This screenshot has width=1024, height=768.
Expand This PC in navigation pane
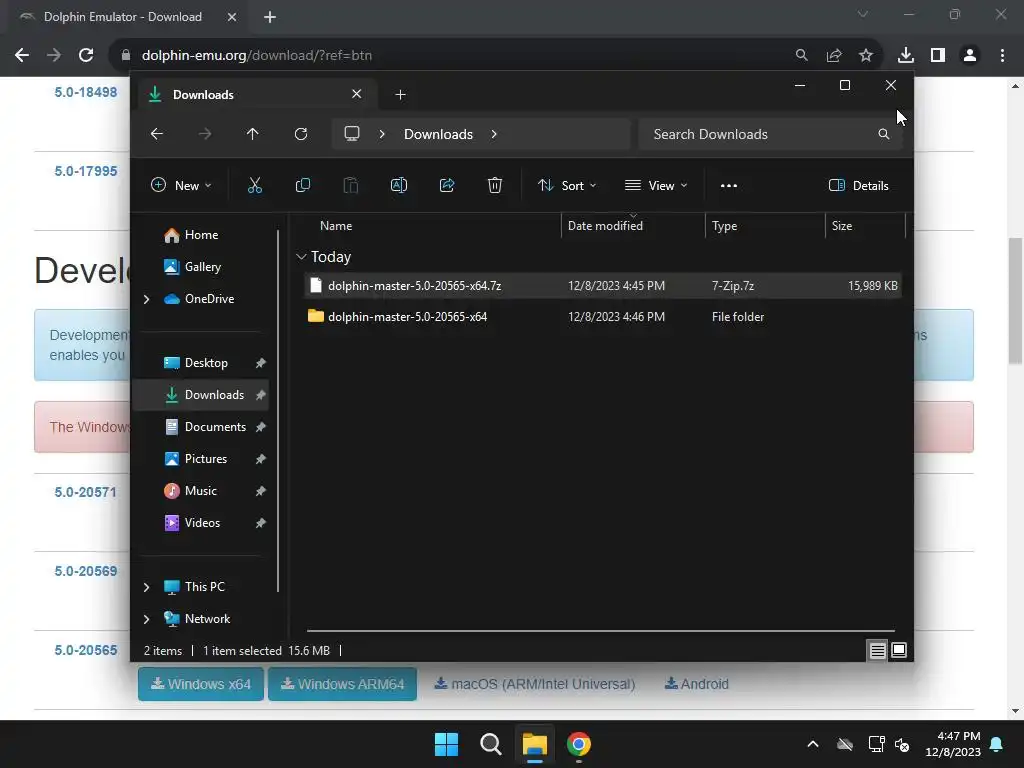pyautogui.click(x=146, y=587)
